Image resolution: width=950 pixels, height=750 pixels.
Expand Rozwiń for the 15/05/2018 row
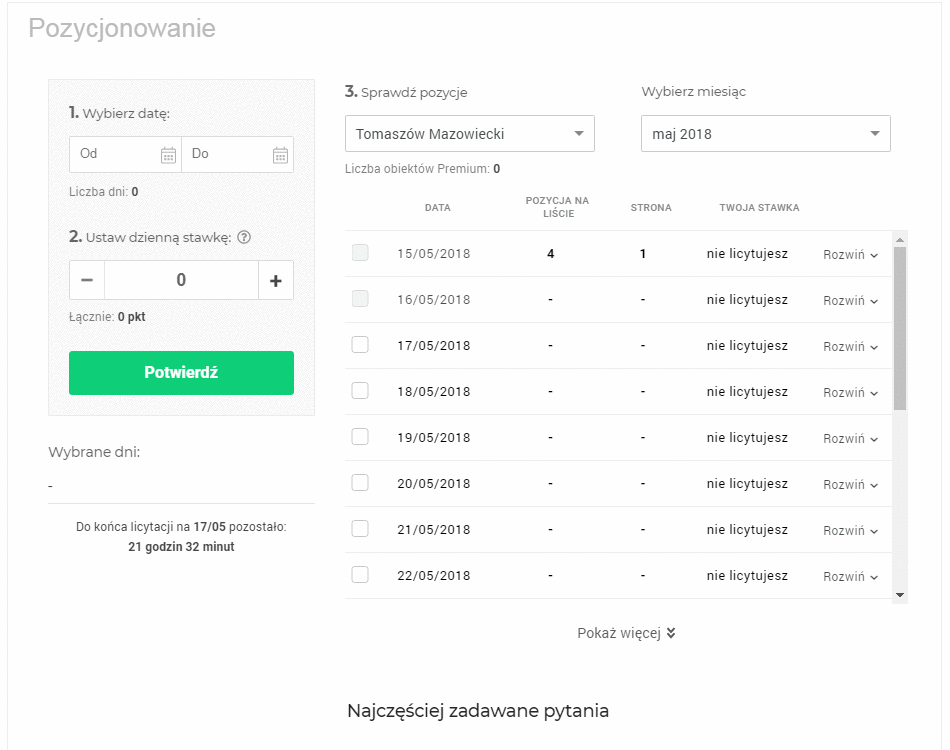(851, 254)
